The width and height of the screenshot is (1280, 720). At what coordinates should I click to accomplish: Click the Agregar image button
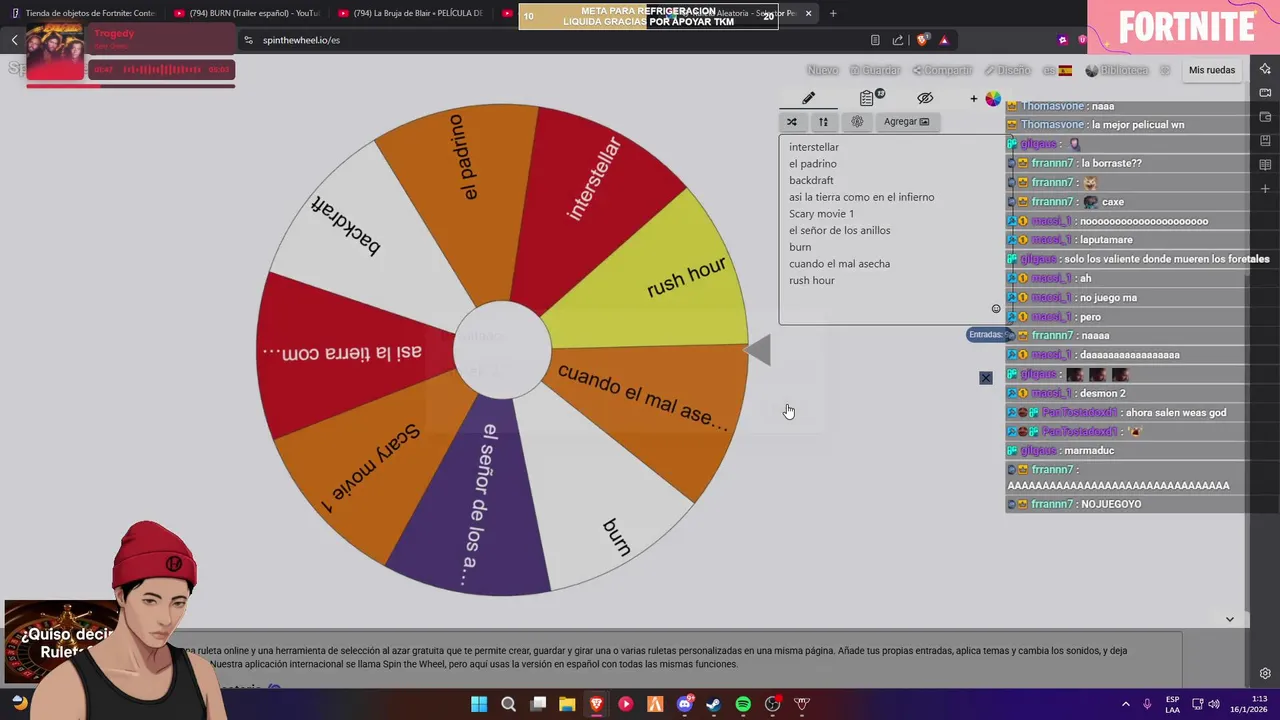[x=906, y=122]
